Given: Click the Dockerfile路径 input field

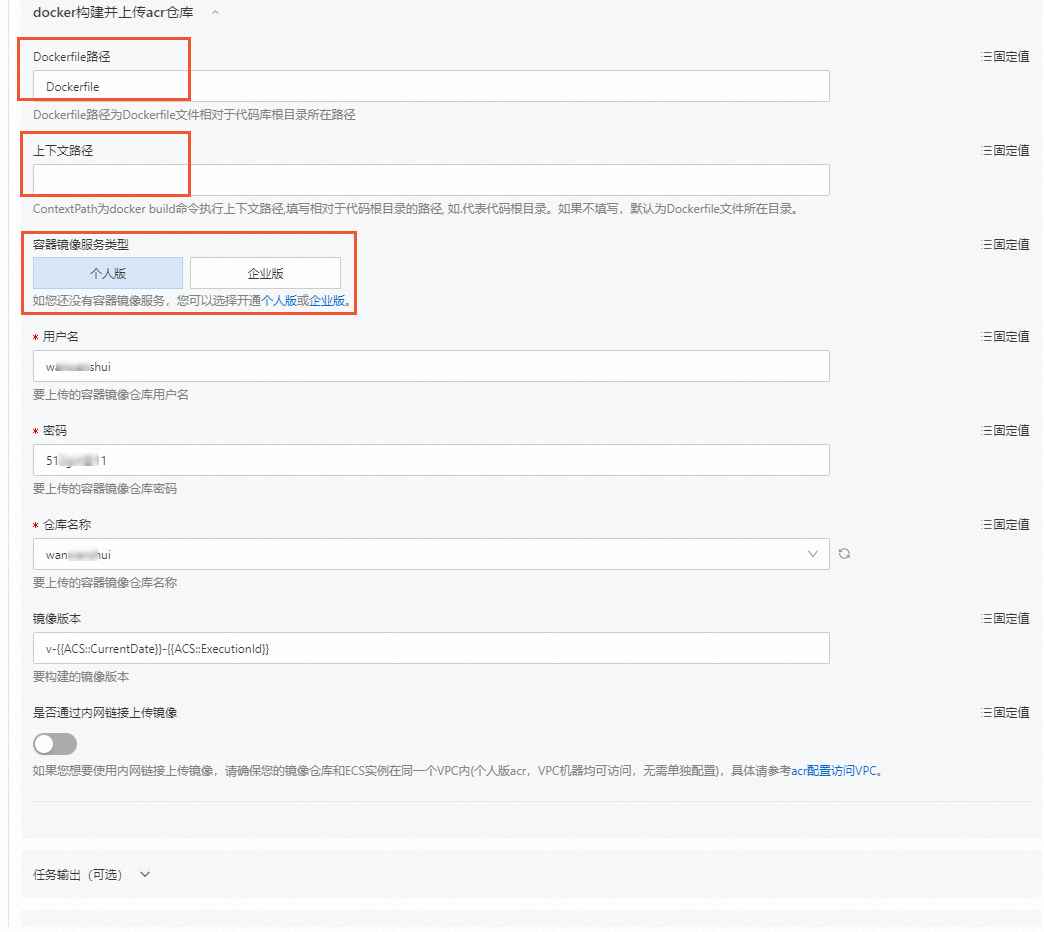Looking at the screenshot, I should 431,86.
